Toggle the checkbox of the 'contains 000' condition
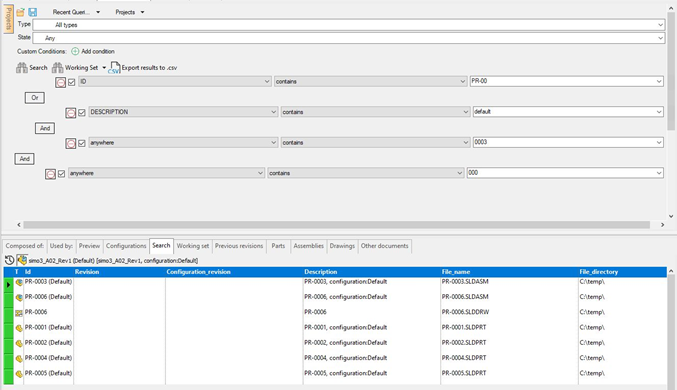Viewport: 677px width, 390px height. (x=61, y=174)
